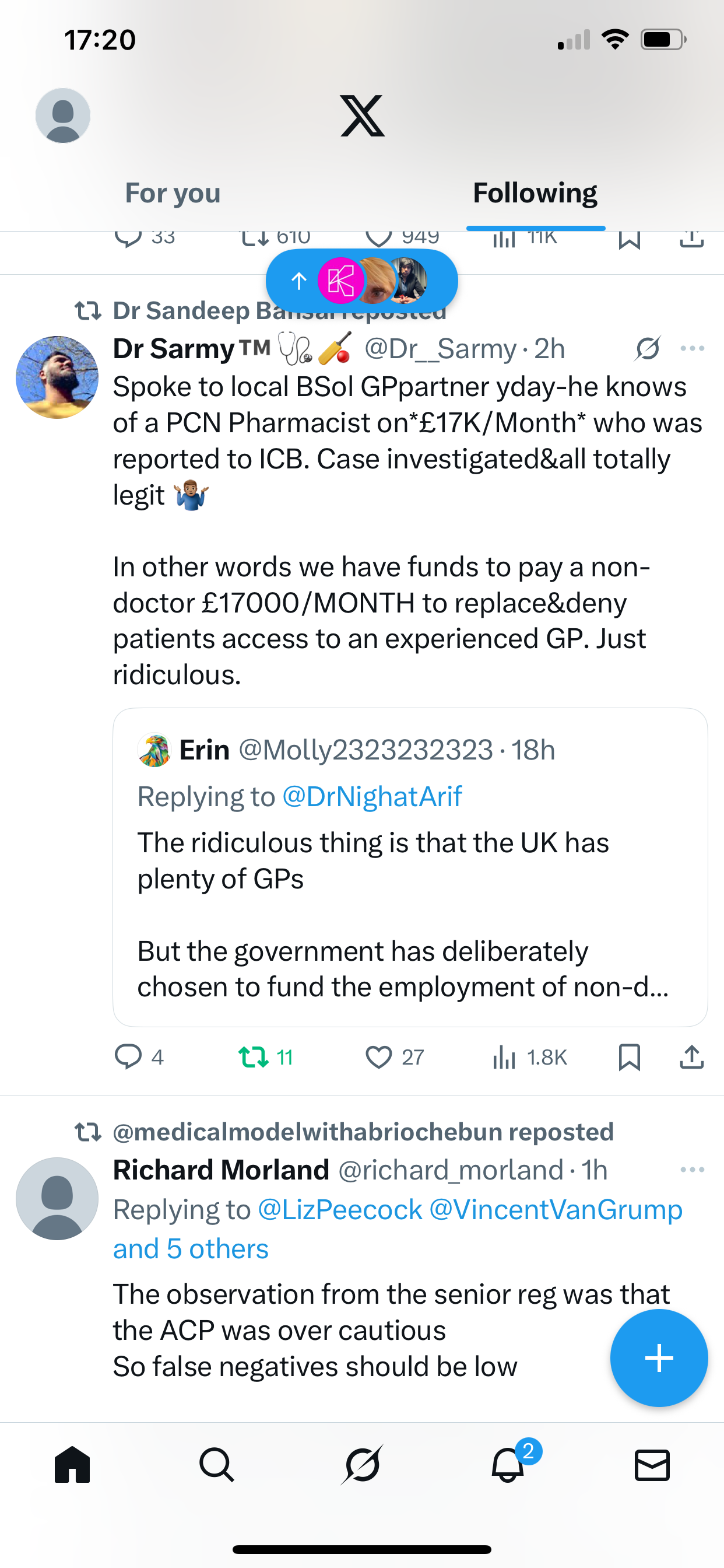The image size is (724, 1568).
Task: Tap the new posts pill
Action: coord(361,281)
